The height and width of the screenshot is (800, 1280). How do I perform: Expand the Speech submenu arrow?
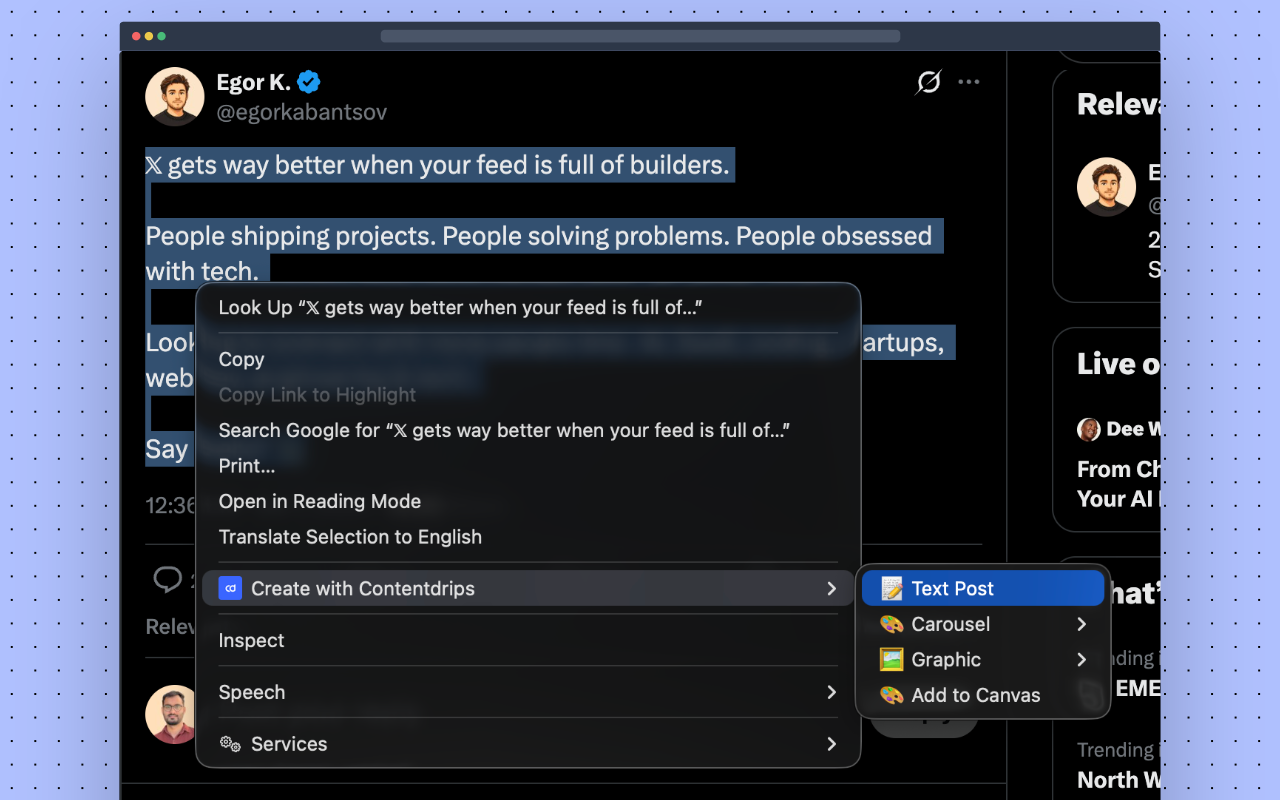[831, 692]
